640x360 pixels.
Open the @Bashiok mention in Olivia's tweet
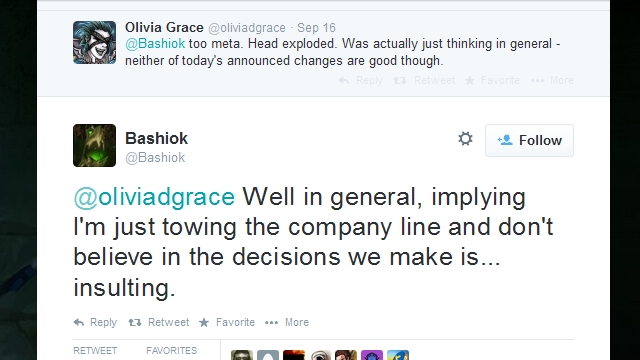155,44
